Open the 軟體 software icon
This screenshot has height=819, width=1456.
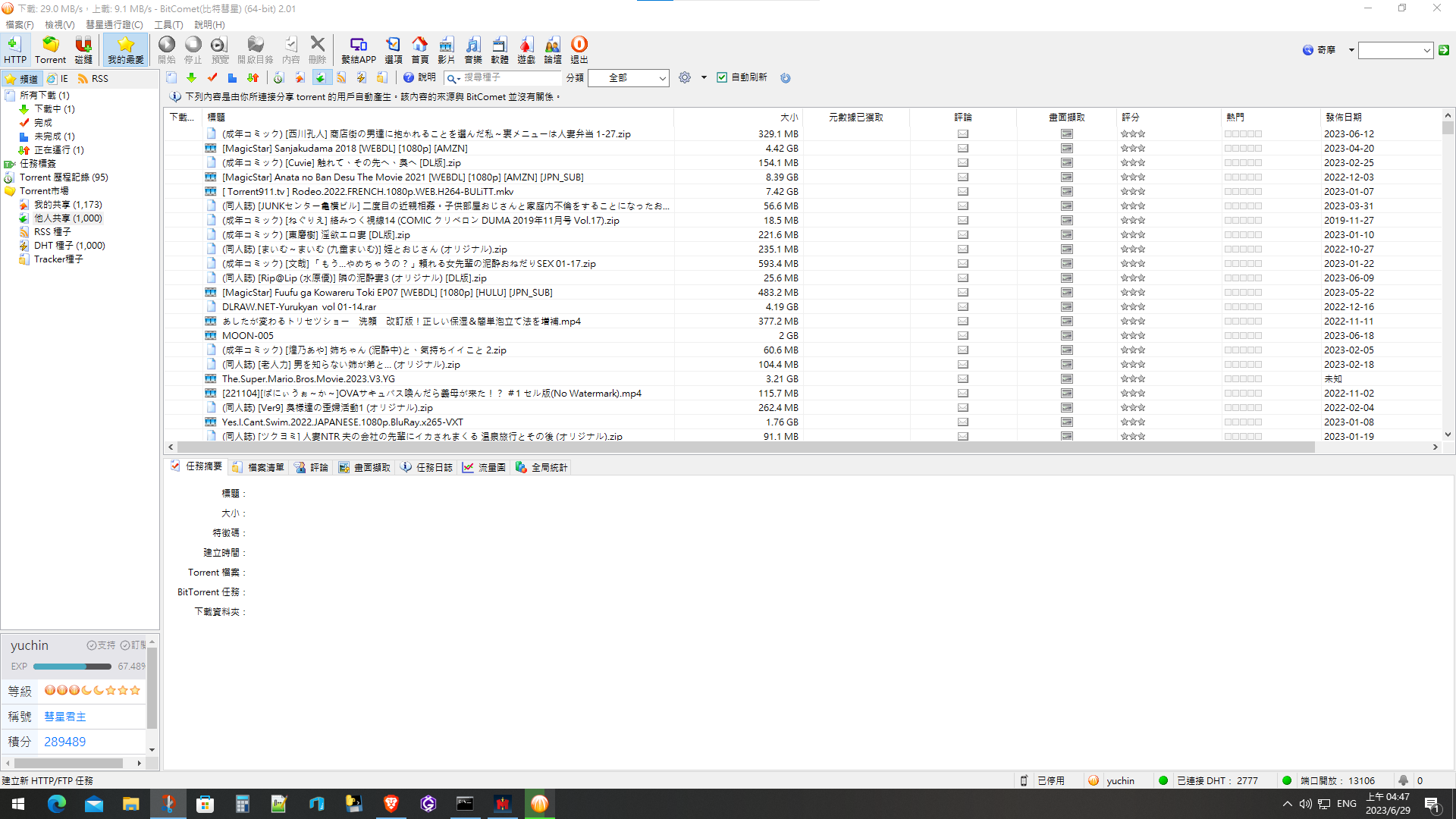click(x=500, y=49)
